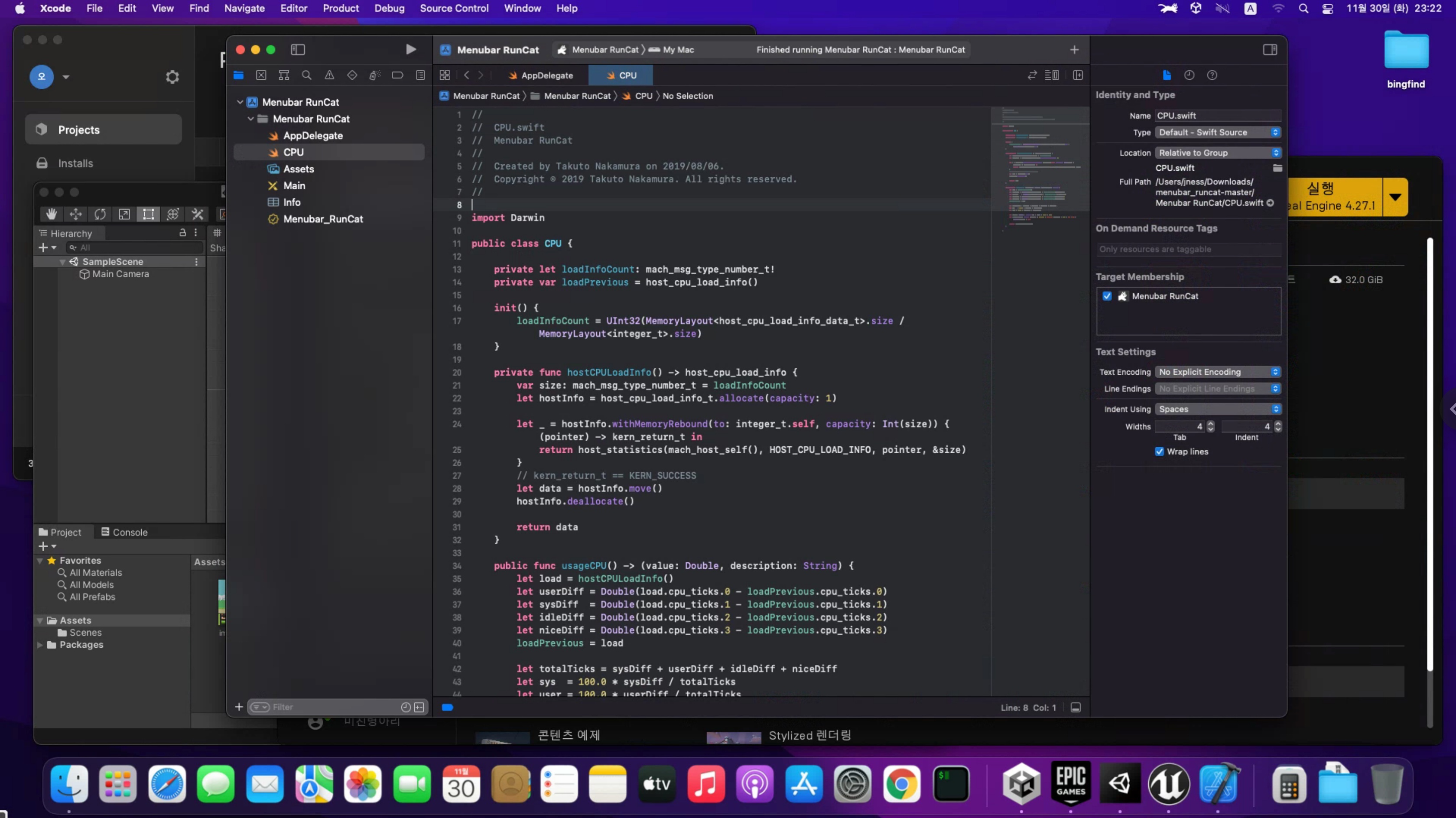
Task: Click the Run play button in Xcode toolbar
Action: 411,50
